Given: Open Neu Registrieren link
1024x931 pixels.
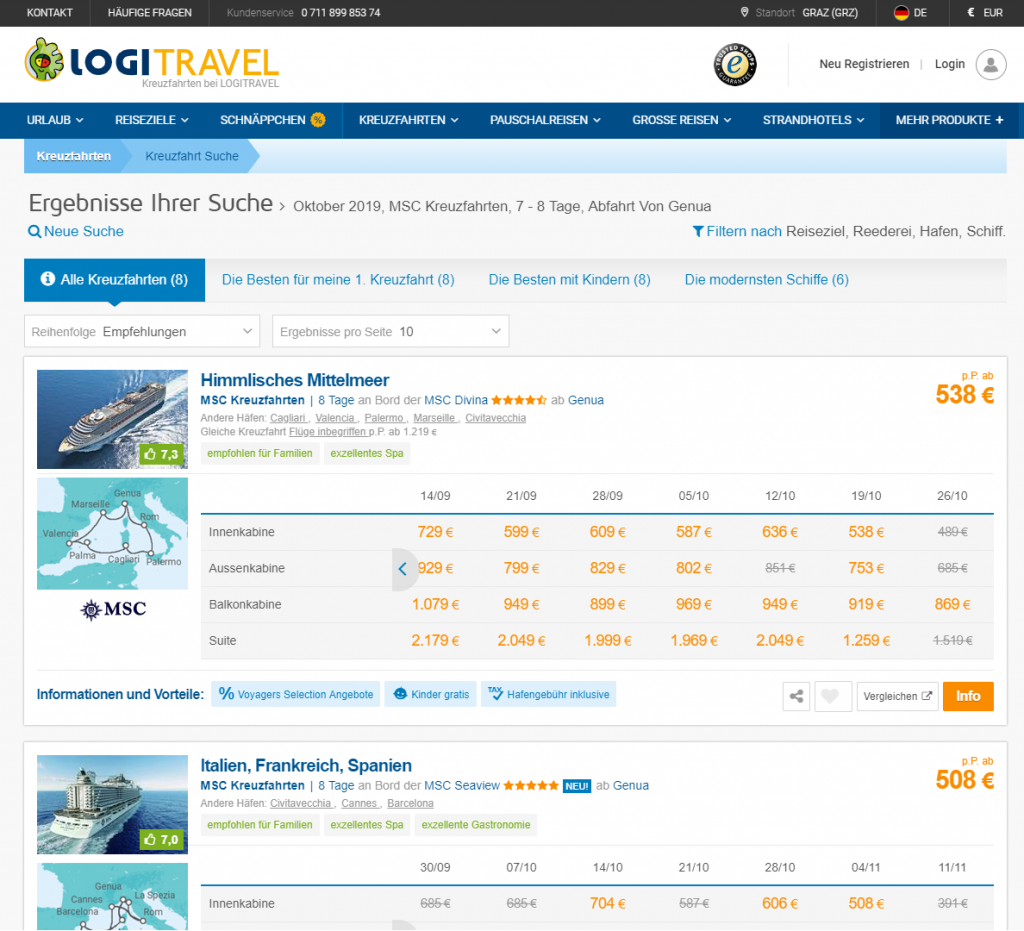Looking at the screenshot, I should point(864,64).
